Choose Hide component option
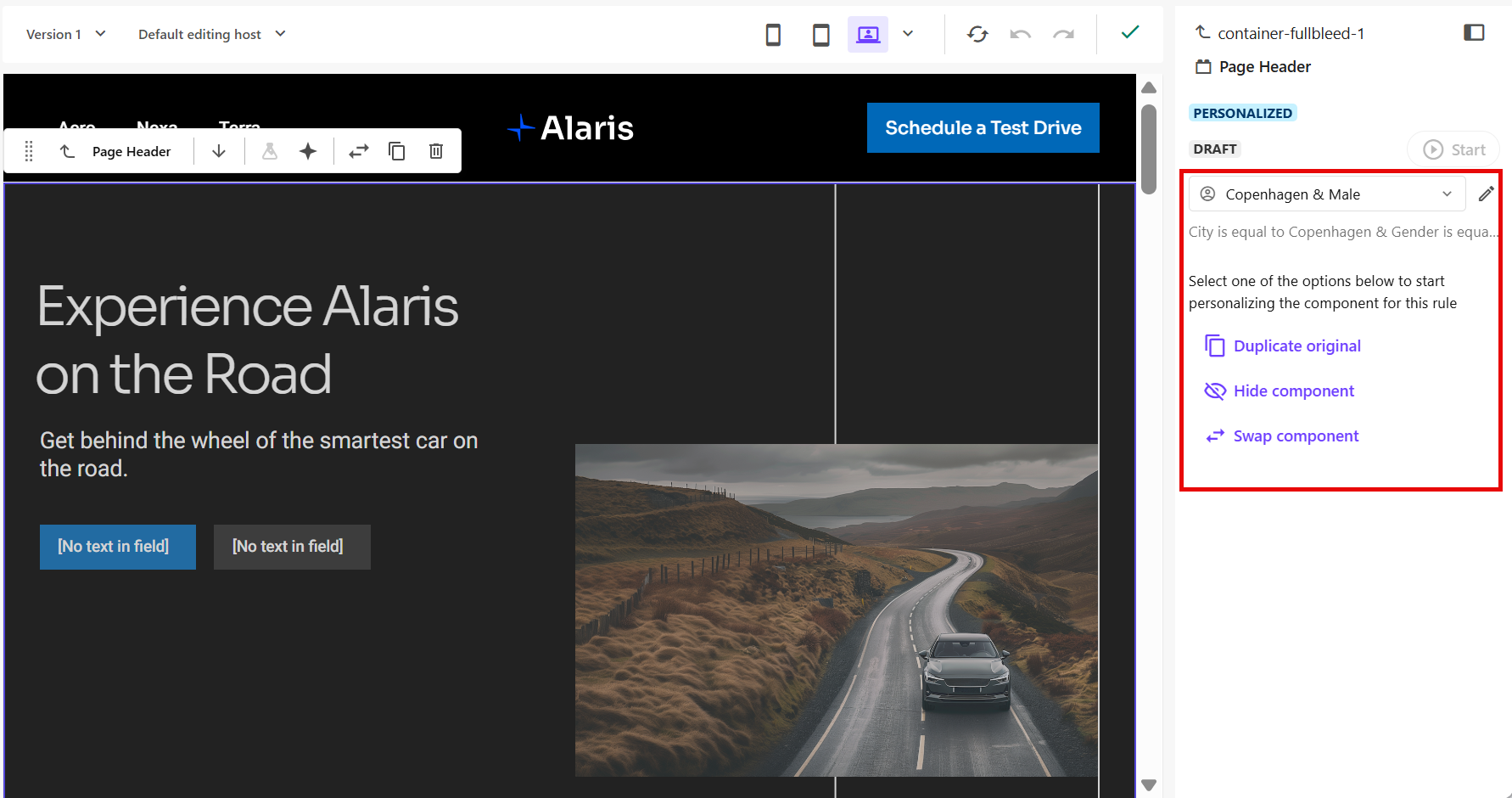 click(x=1280, y=391)
